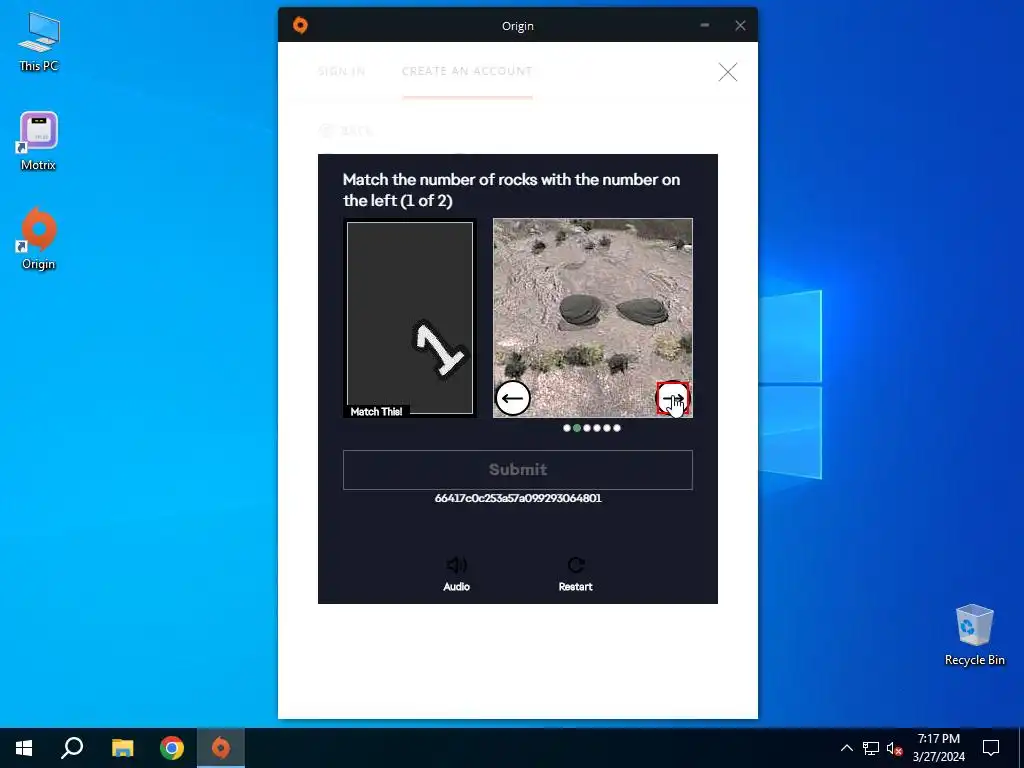Open the This PC desktop icon
The height and width of the screenshot is (768, 1024).
[x=39, y=42]
